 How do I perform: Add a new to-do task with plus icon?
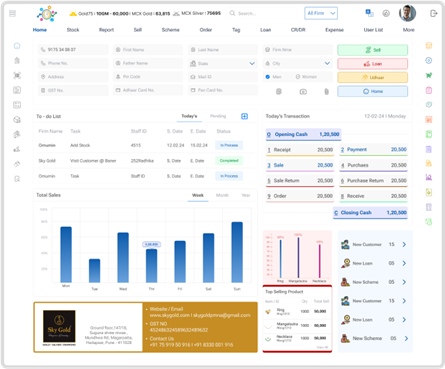tap(244, 116)
